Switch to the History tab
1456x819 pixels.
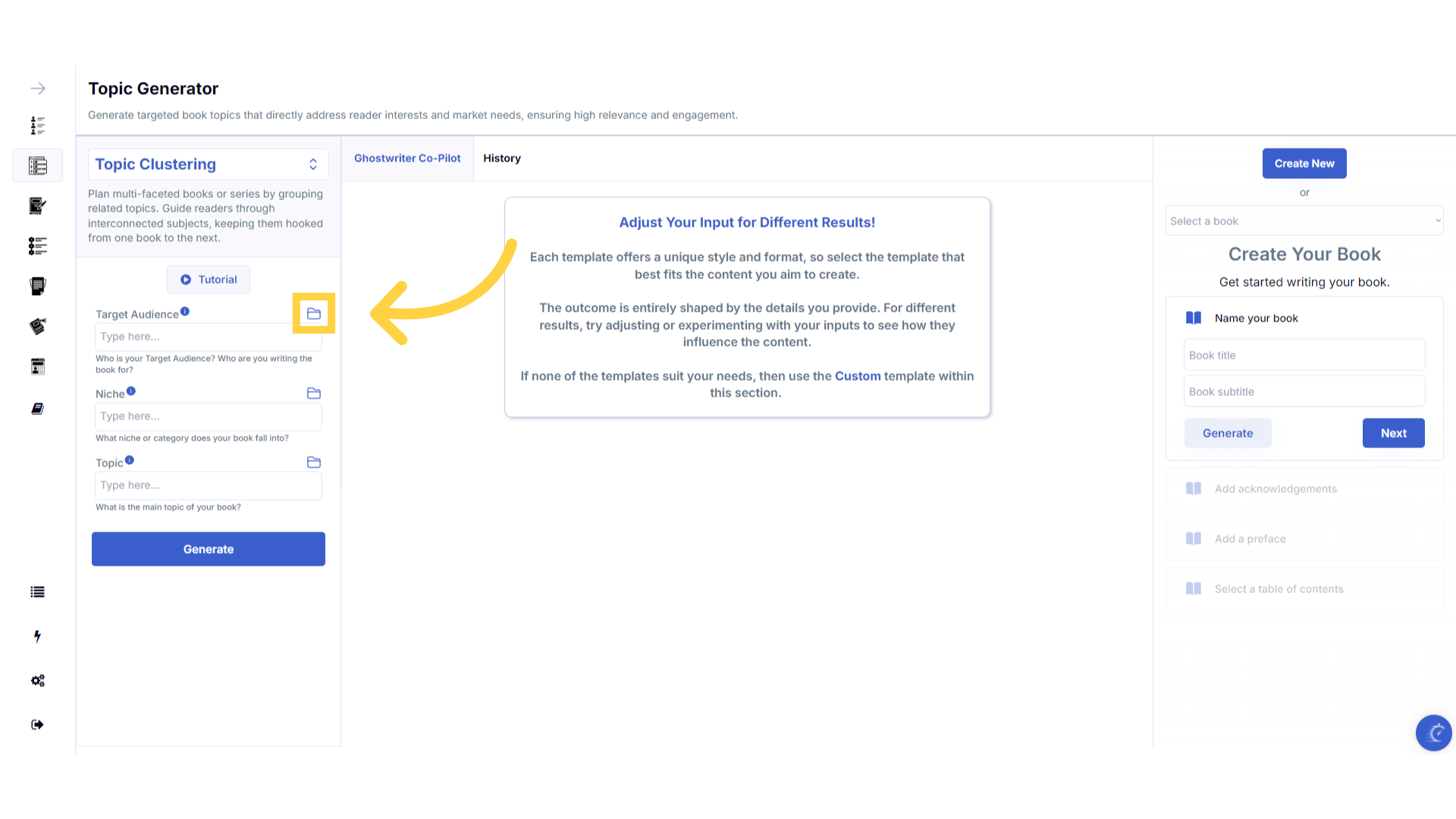502,158
